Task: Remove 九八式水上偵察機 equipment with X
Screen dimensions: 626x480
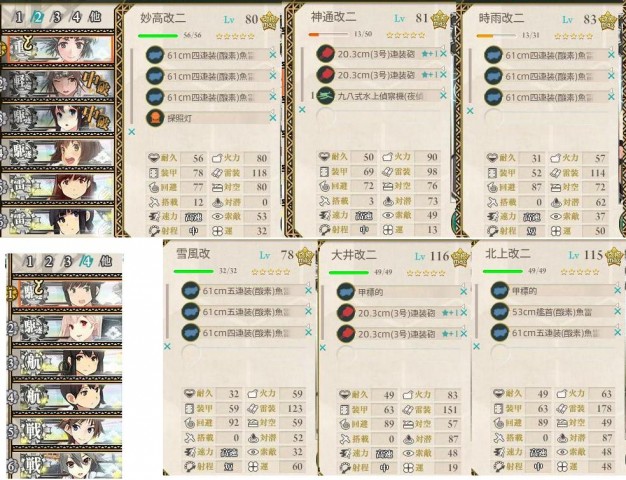Action: click(443, 95)
